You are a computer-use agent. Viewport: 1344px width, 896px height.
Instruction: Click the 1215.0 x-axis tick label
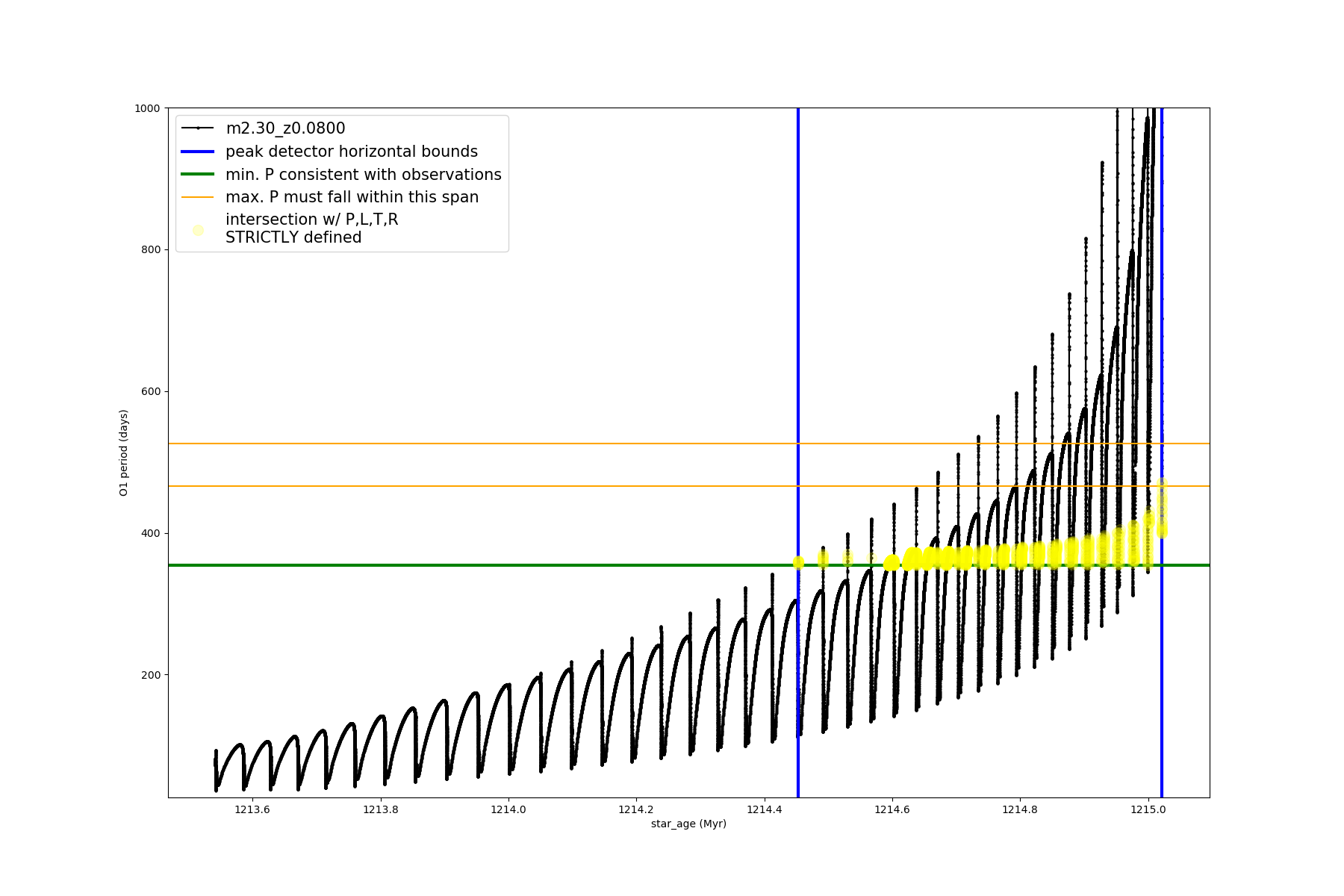(x=1148, y=809)
